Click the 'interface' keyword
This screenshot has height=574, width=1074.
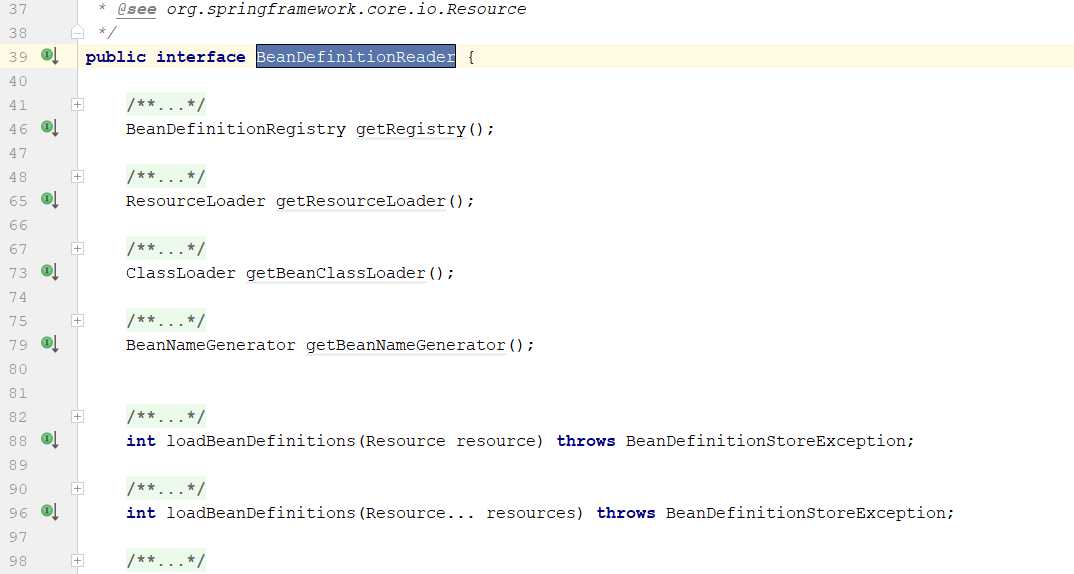coord(200,57)
